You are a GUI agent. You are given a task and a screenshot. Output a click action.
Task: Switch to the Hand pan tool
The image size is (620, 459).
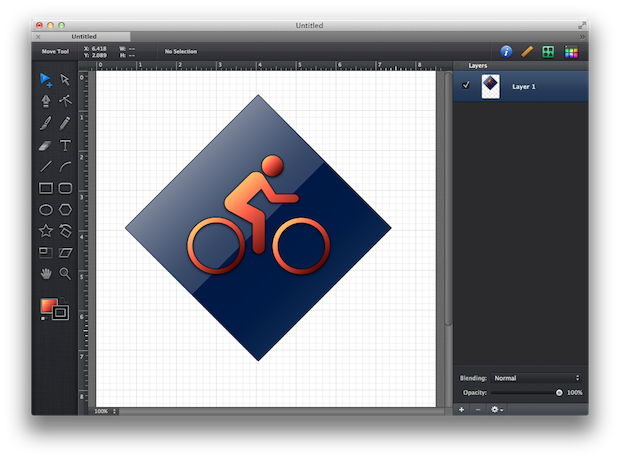(x=46, y=274)
